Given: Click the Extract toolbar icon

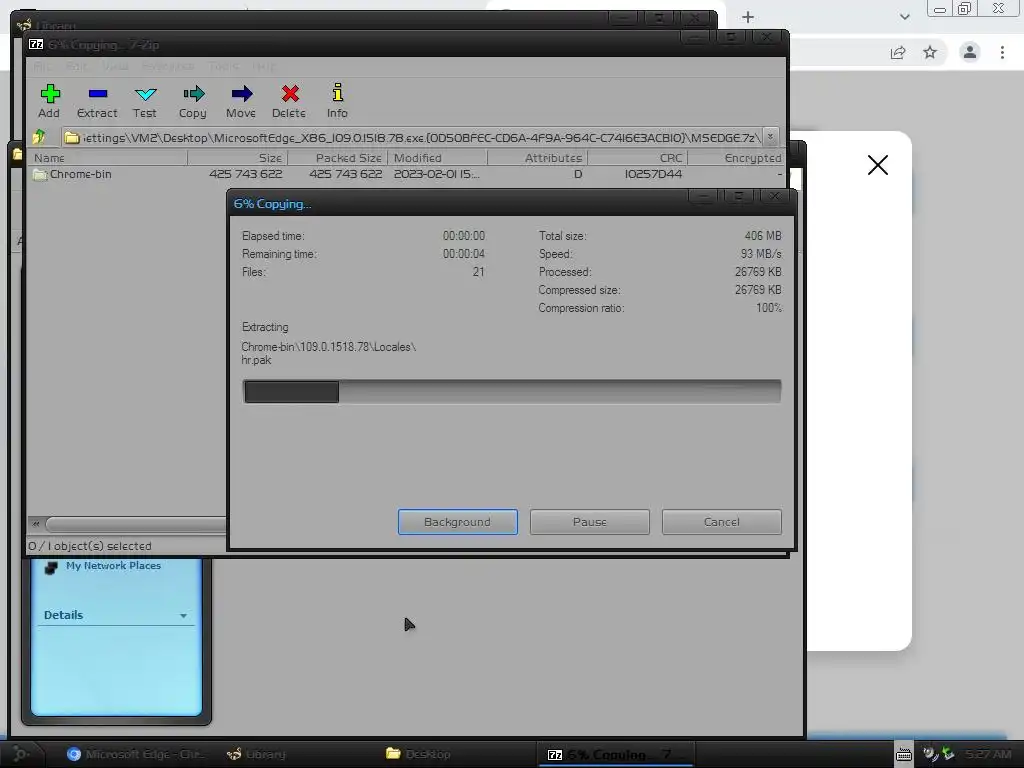Looking at the screenshot, I should pos(97,94).
